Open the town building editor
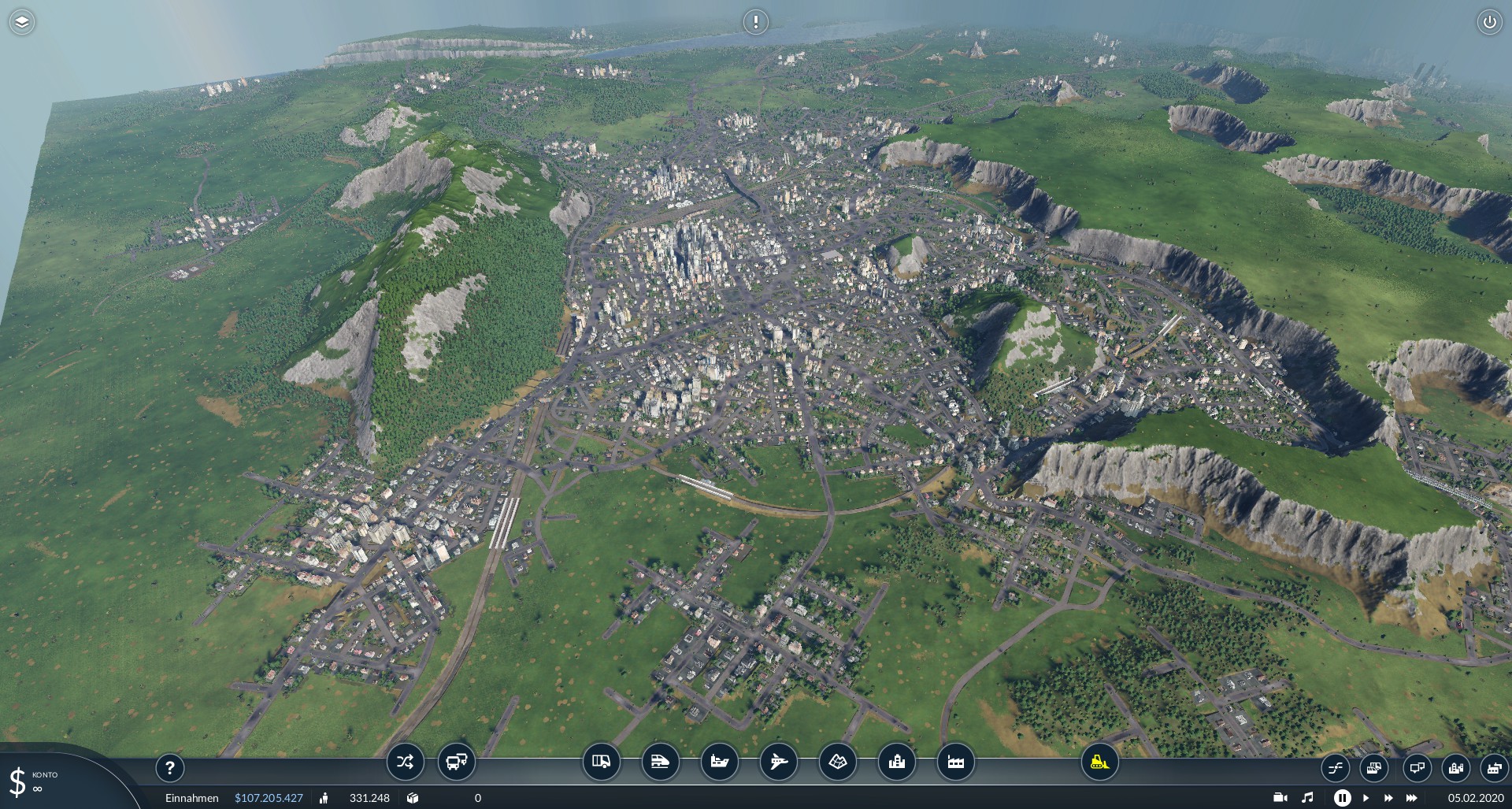The height and width of the screenshot is (809, 1512). 896,762
